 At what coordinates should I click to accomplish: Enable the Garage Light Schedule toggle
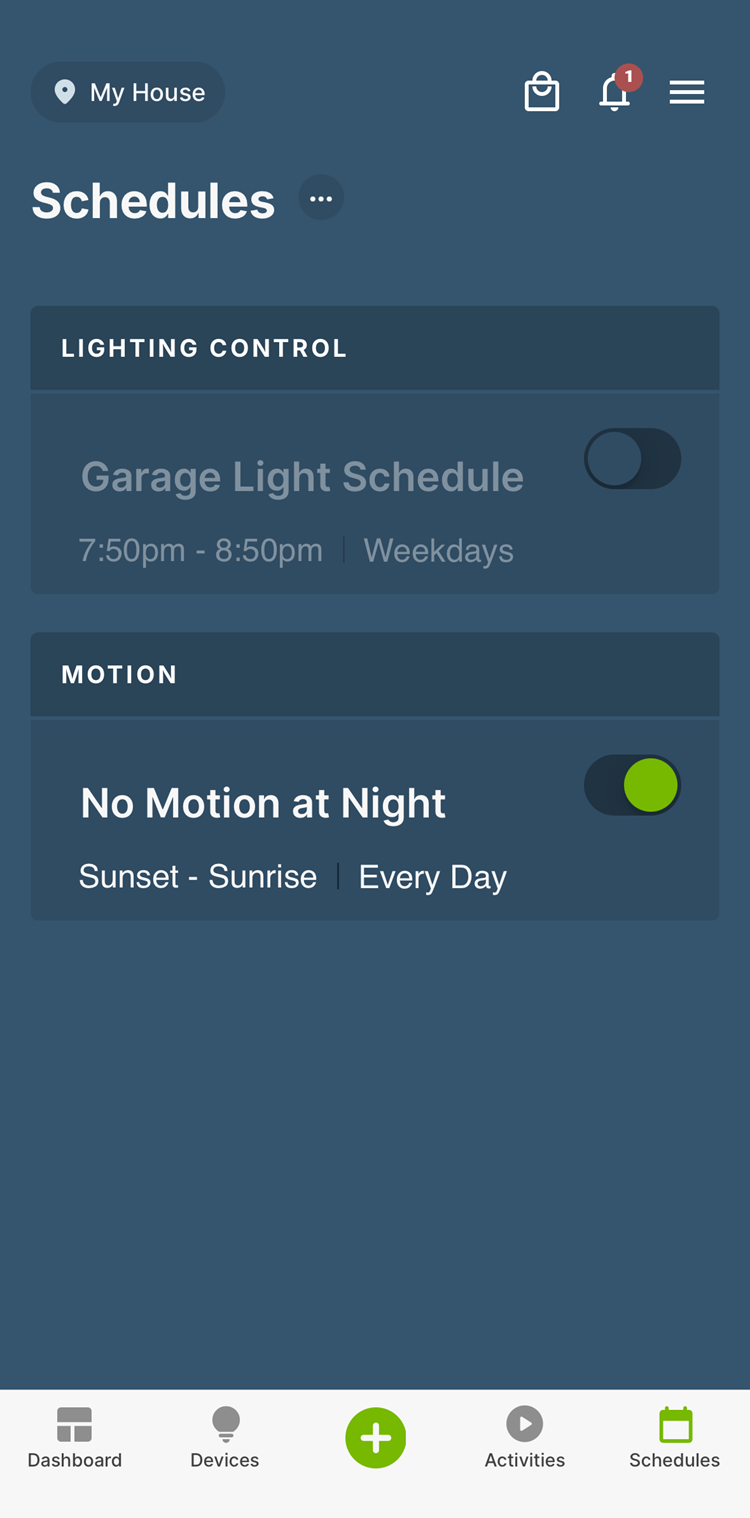coord(632,459)
